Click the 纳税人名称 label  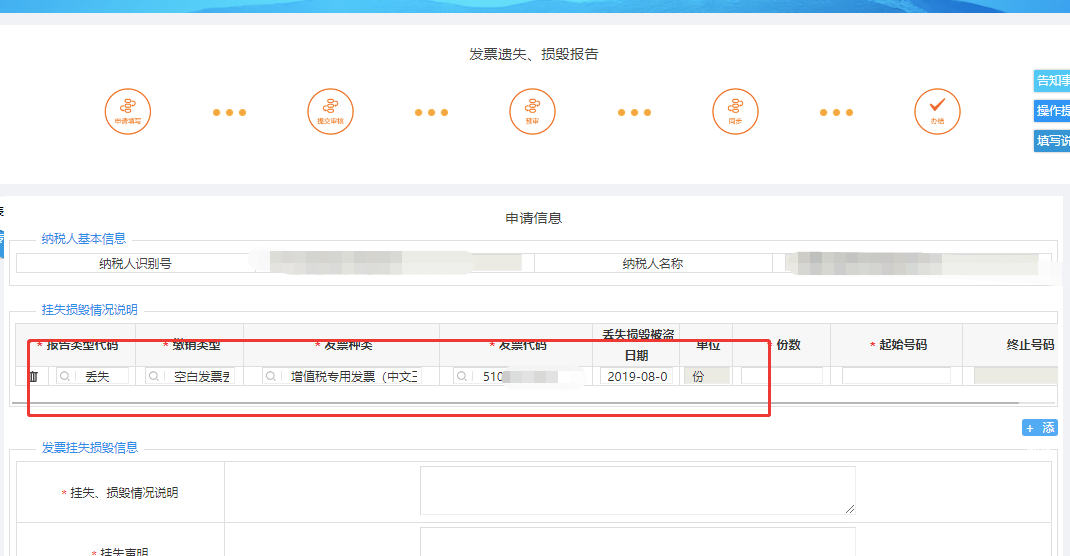click(x=652, y=263)
